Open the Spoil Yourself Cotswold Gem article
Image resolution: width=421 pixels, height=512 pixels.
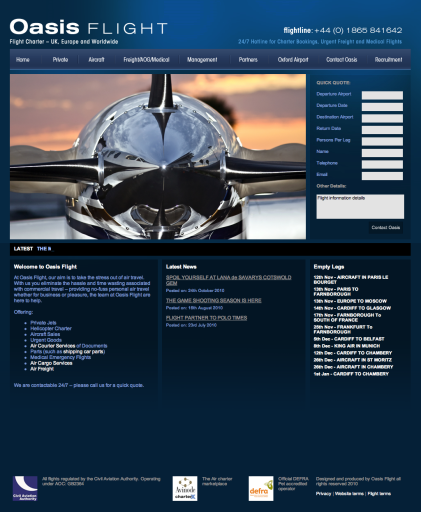click(x=229, y=280)
